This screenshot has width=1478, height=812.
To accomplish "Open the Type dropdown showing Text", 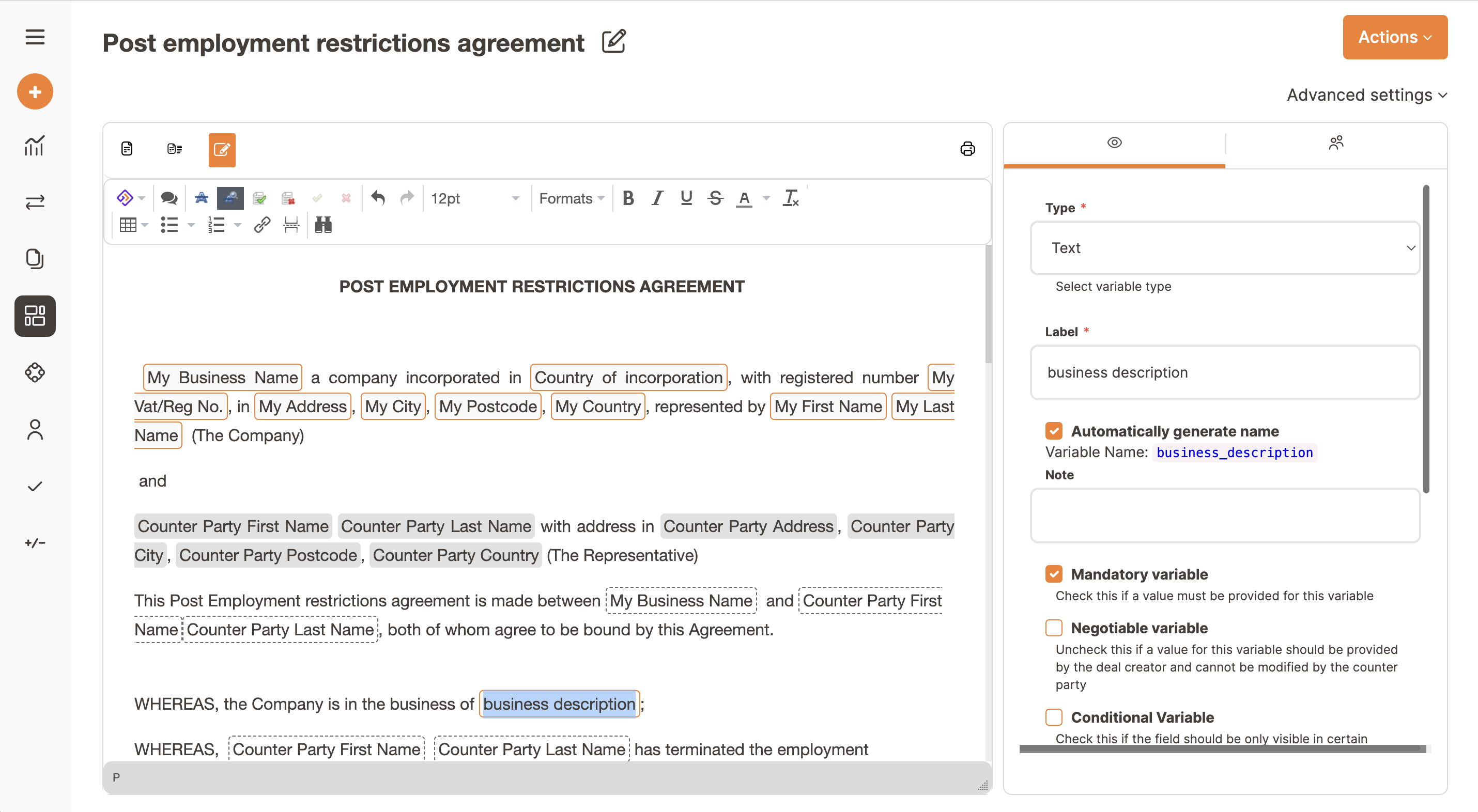I will pos(1225,248).
